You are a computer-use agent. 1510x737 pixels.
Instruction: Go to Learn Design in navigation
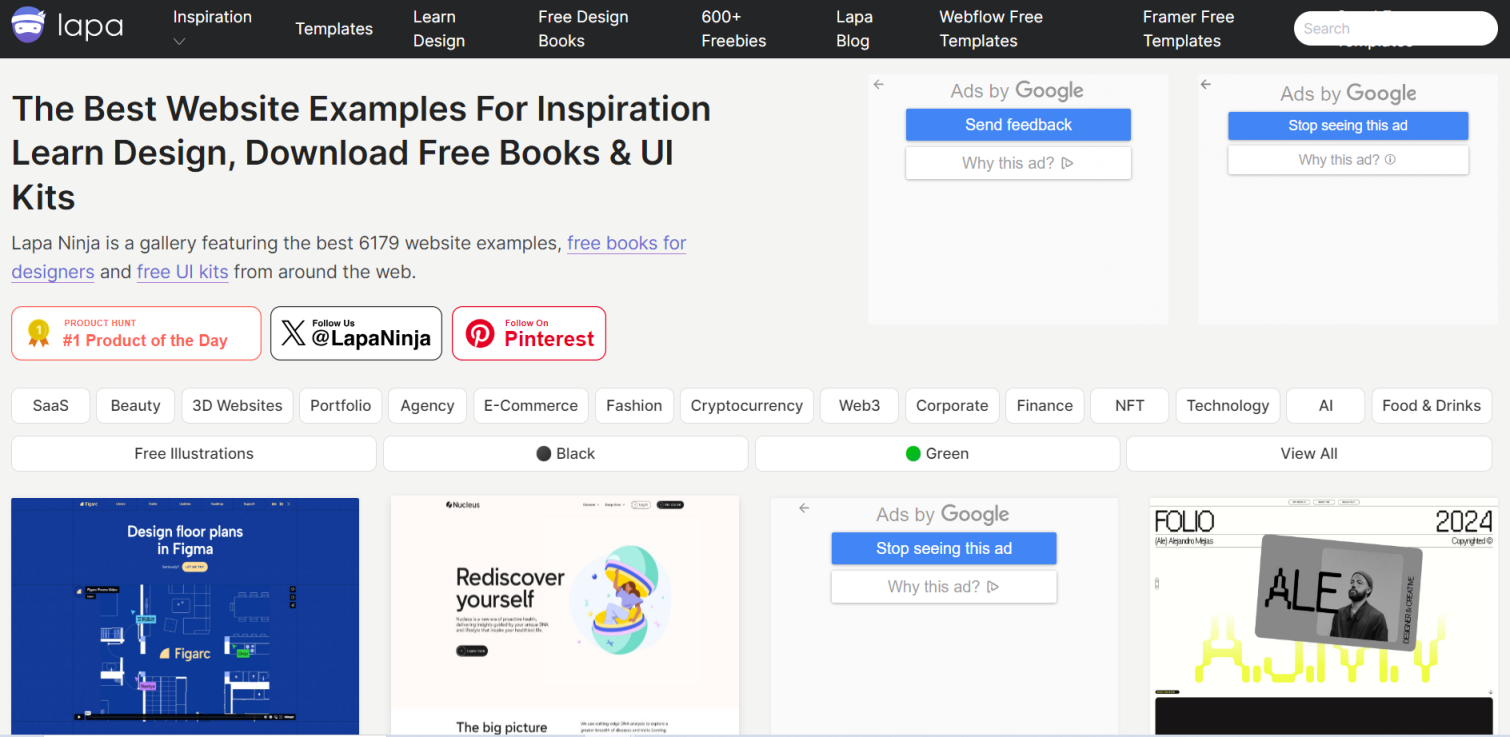(x=439, y=29)
